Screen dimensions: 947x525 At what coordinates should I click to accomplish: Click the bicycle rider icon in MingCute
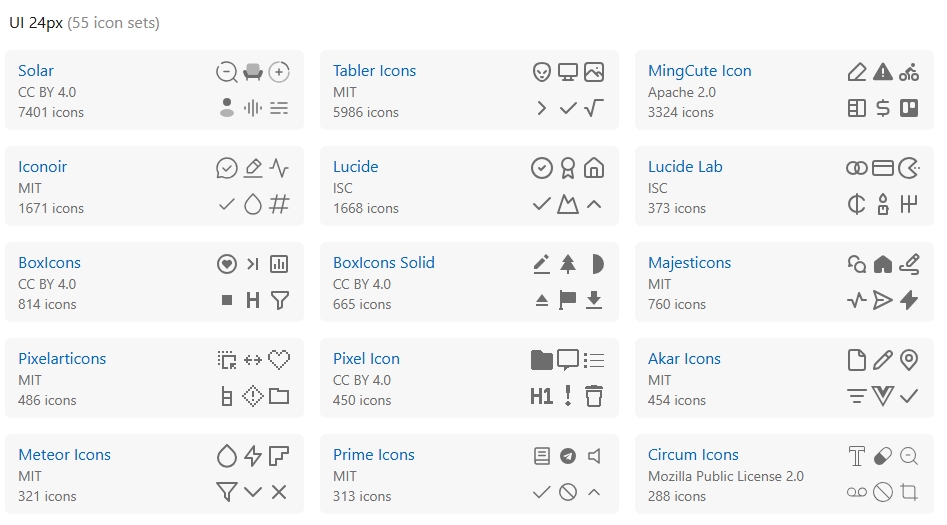(909, 72)
